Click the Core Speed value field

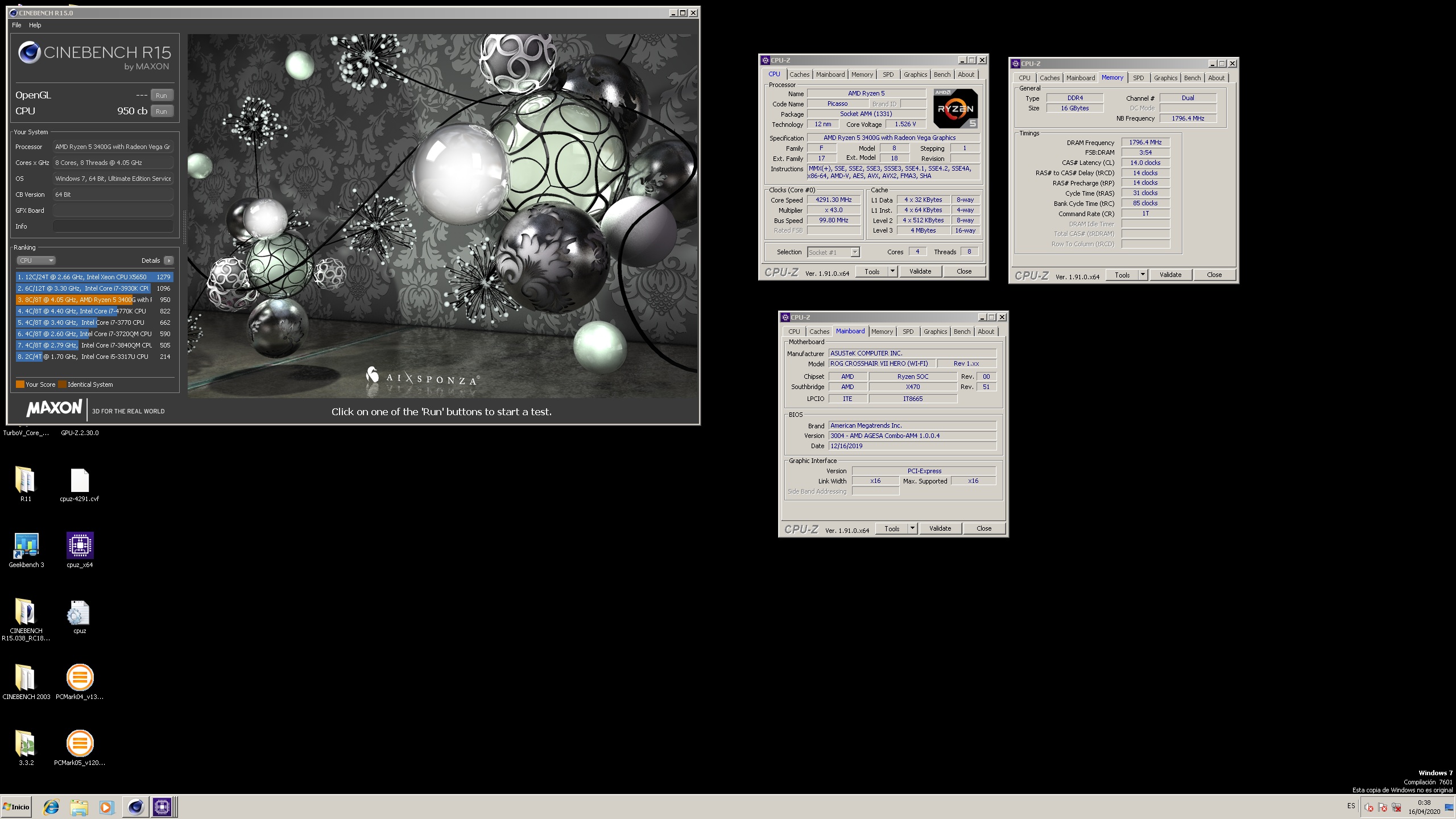[x=834, y=200]
